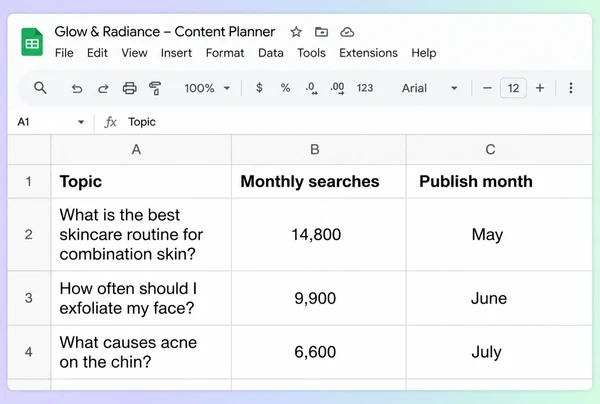Decrease decimal places
This screenshot has height=404, width=600.
click(311, 88)
